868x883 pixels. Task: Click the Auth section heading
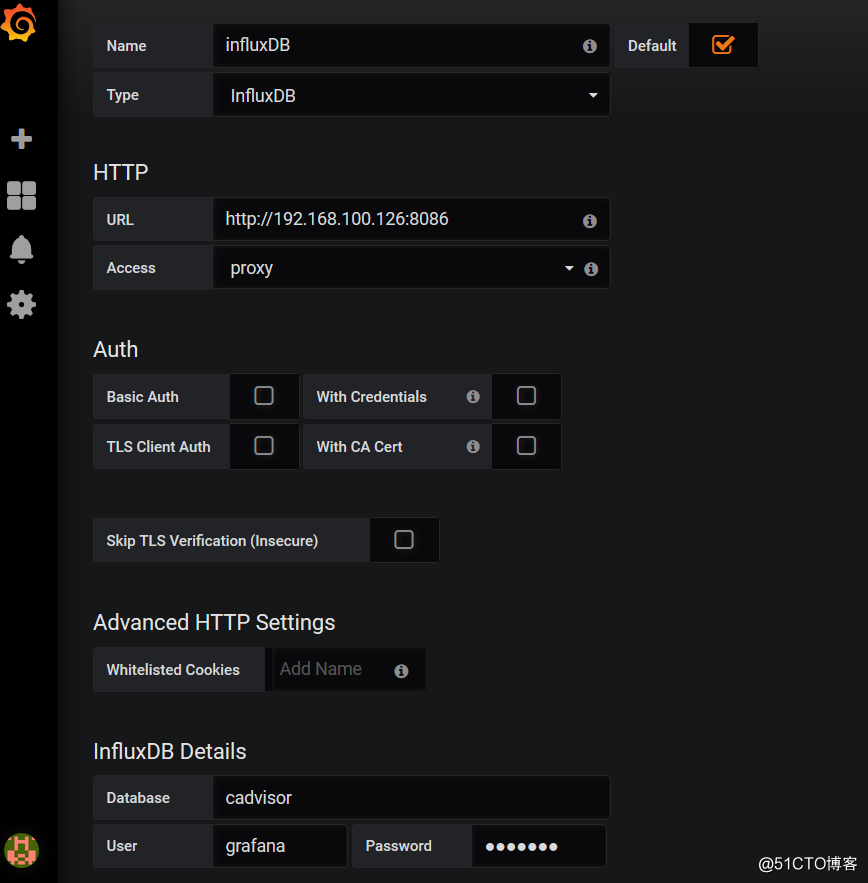[x=115, y=349]
